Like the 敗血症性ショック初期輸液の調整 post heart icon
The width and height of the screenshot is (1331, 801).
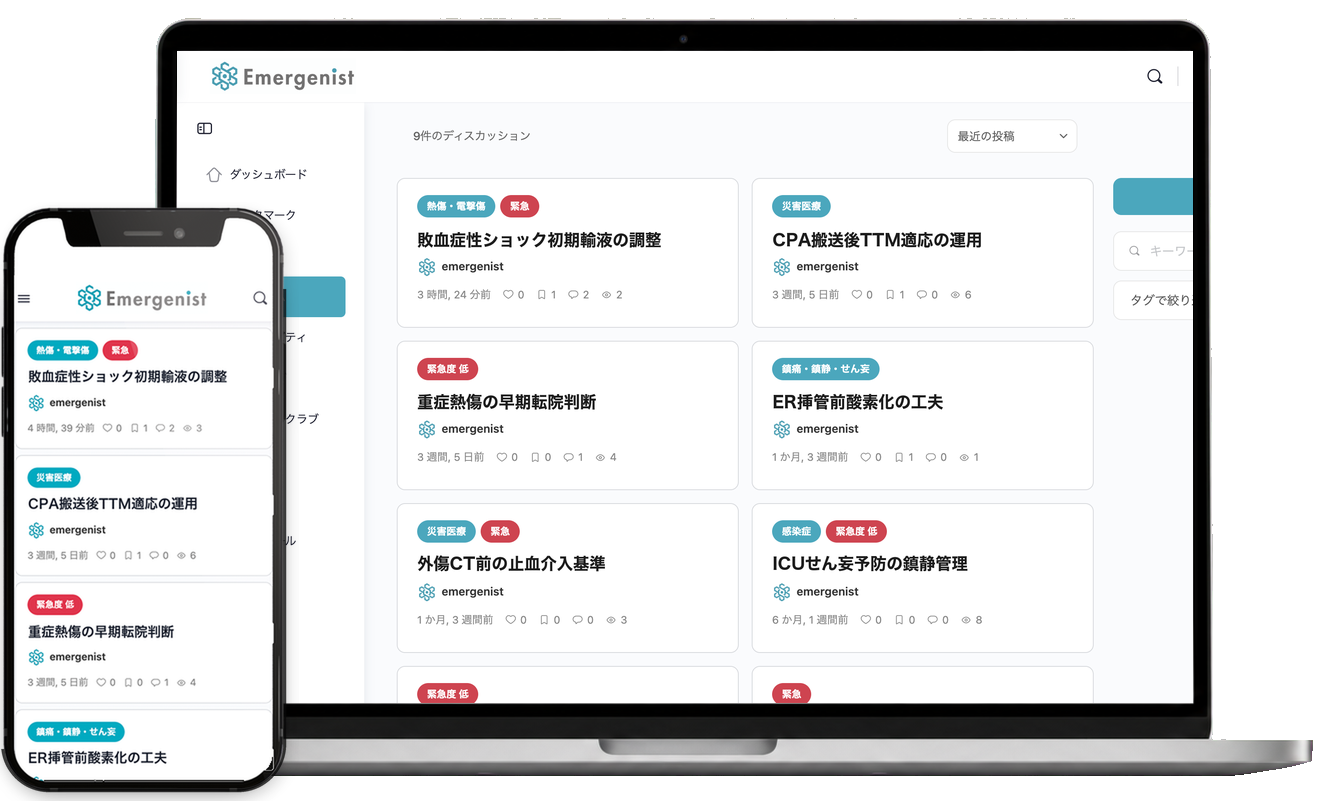(508, 295)
